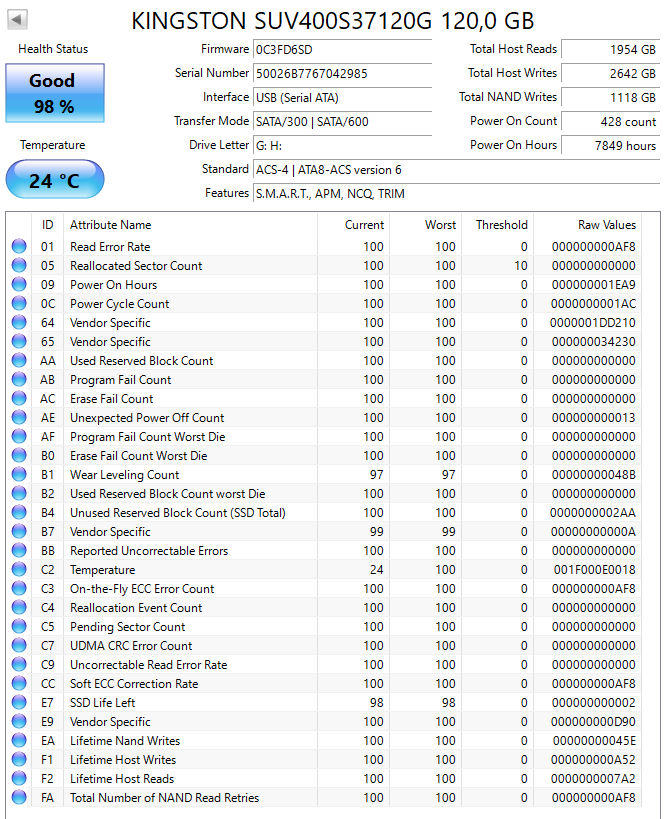Screen dimensions: 668x819
Task: Click the status orb for Erase Fail Count row AC
Action: (19, 399)
